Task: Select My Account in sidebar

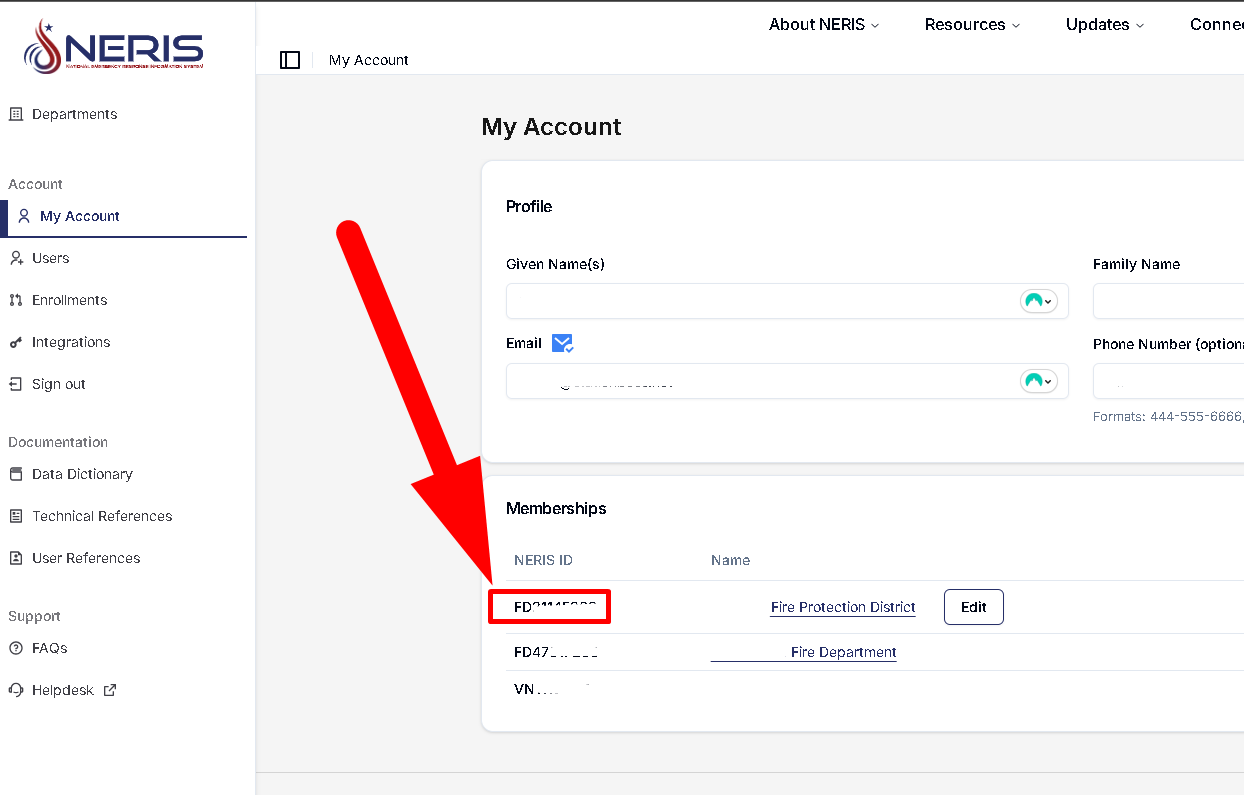Action: click(x=79, y=216)
